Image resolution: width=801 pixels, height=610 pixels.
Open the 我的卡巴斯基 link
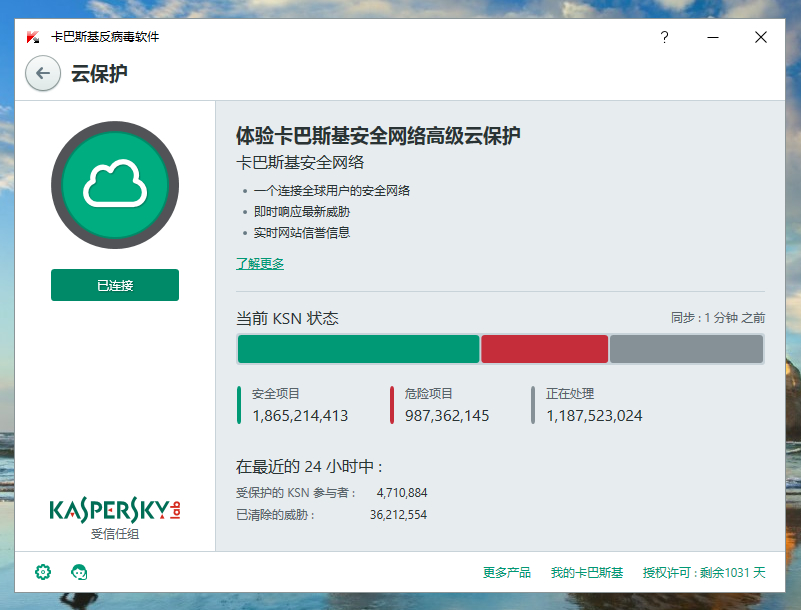[x=587, y=573]
